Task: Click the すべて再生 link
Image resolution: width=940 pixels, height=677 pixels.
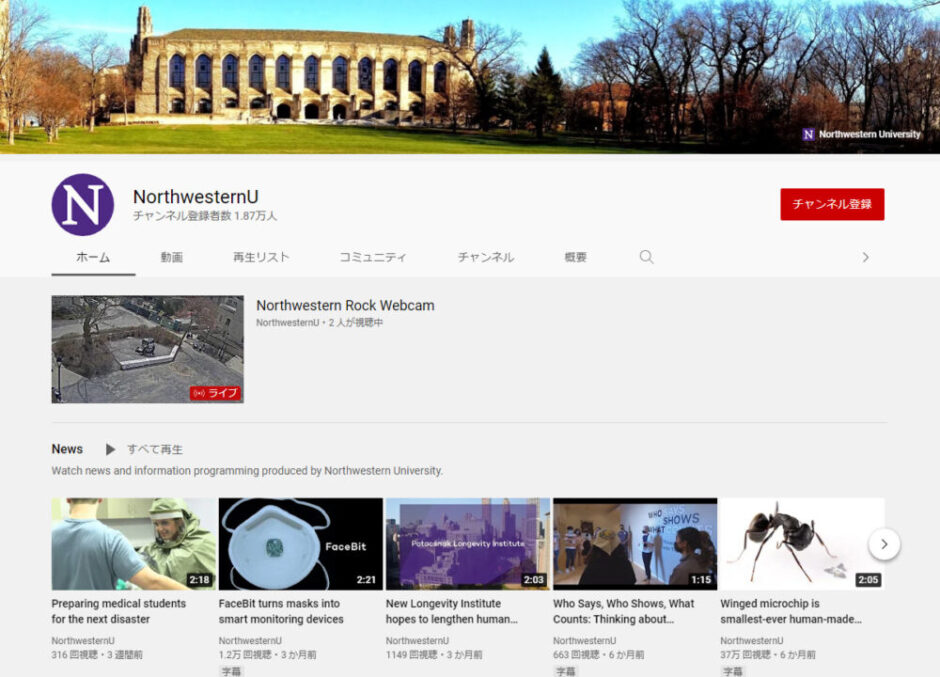Action: 155,449
